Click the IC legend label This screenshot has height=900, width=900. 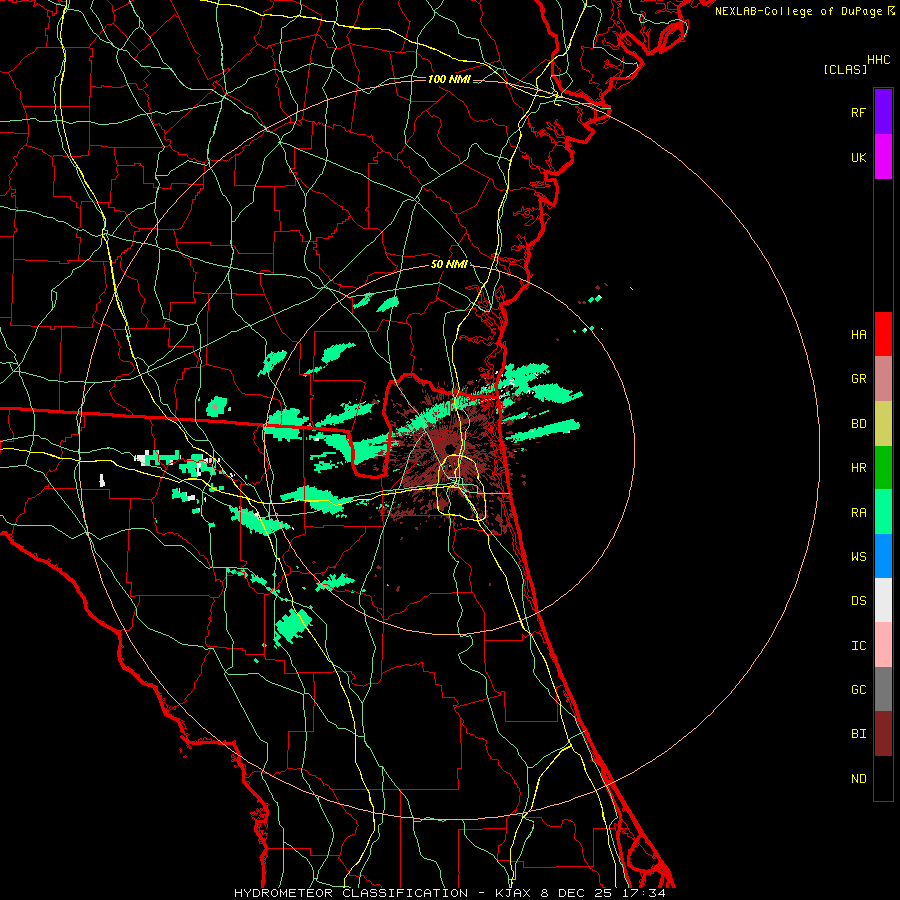(x=858, y=646)
